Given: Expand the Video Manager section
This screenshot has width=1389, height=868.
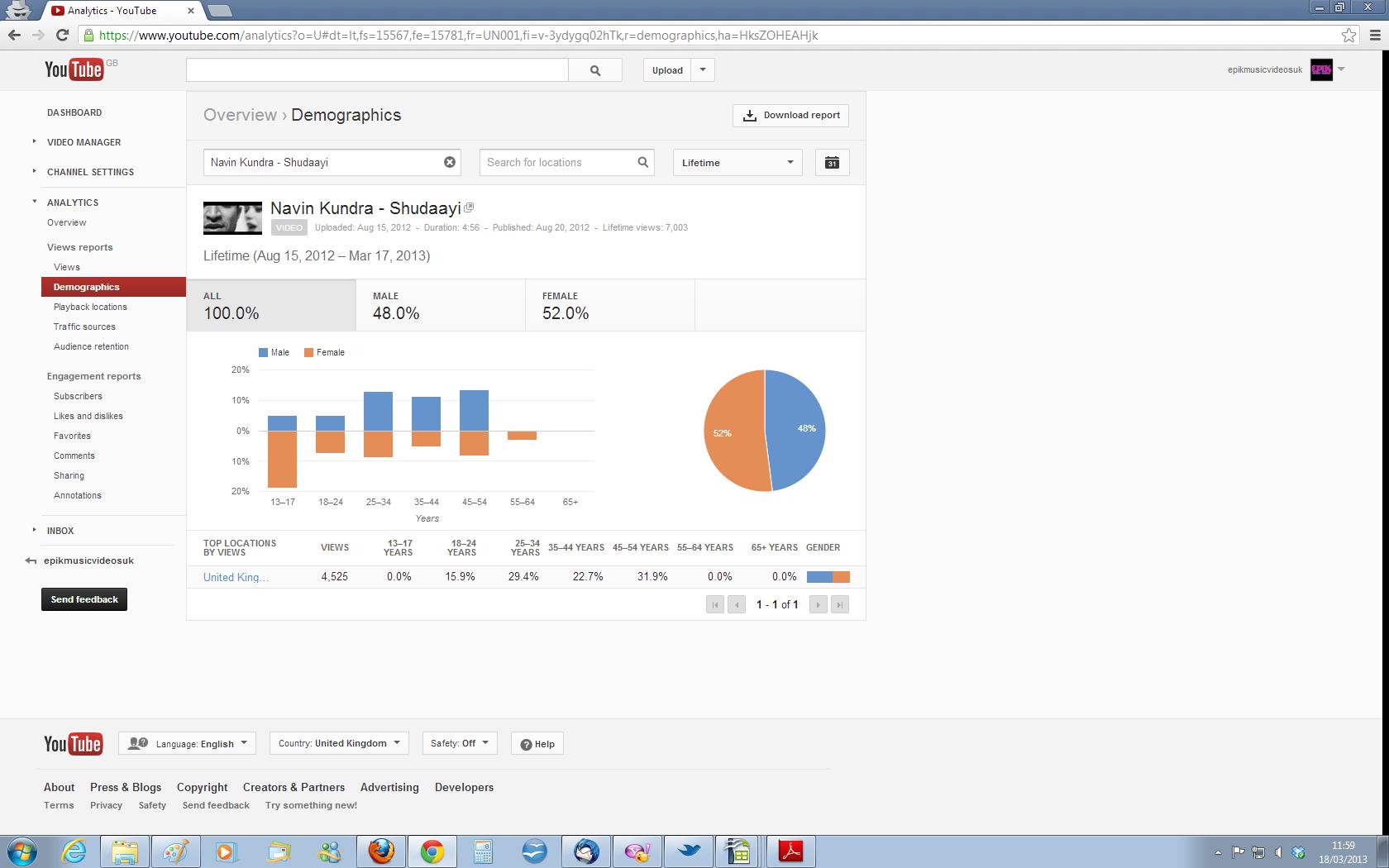Looking at the screenshot, I should tap(84, 142).
